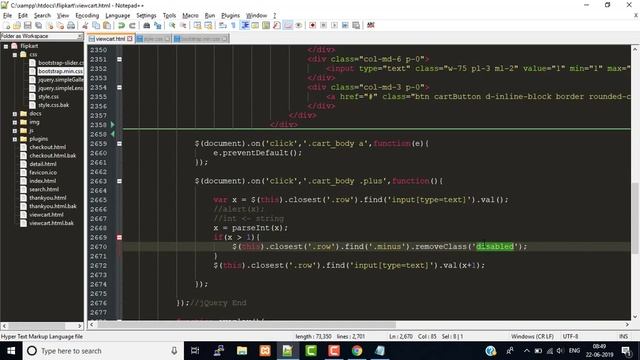The height and width of the screenshot is (360, 640).
Task: Toggle word wrap in the toolbar
Action: [222, 25]
